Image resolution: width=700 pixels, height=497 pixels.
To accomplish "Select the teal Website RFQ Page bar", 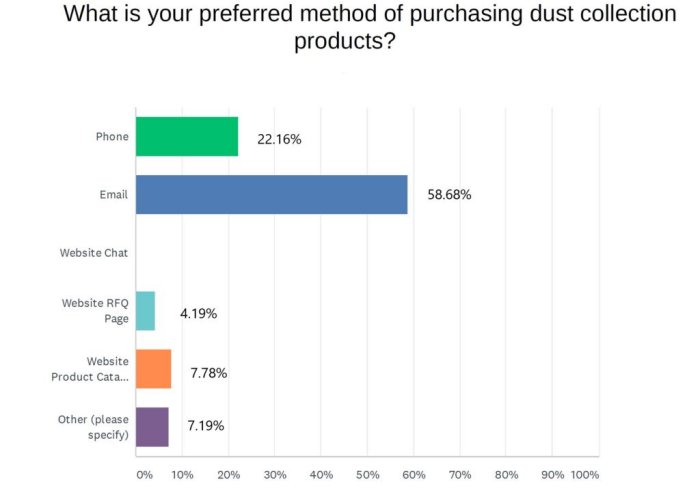I will click(145, 311).
